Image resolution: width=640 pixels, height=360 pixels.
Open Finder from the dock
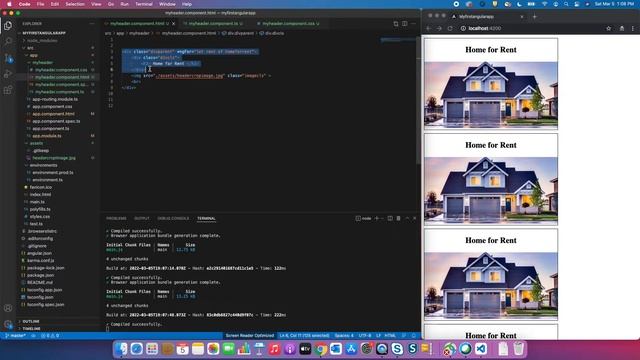tap(121, 349)
